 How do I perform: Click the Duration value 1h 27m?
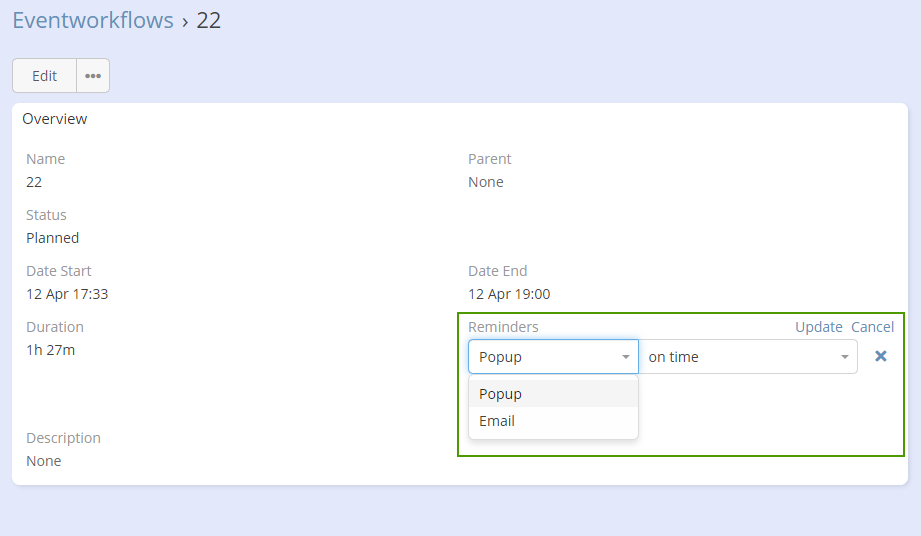click(50, 350)
